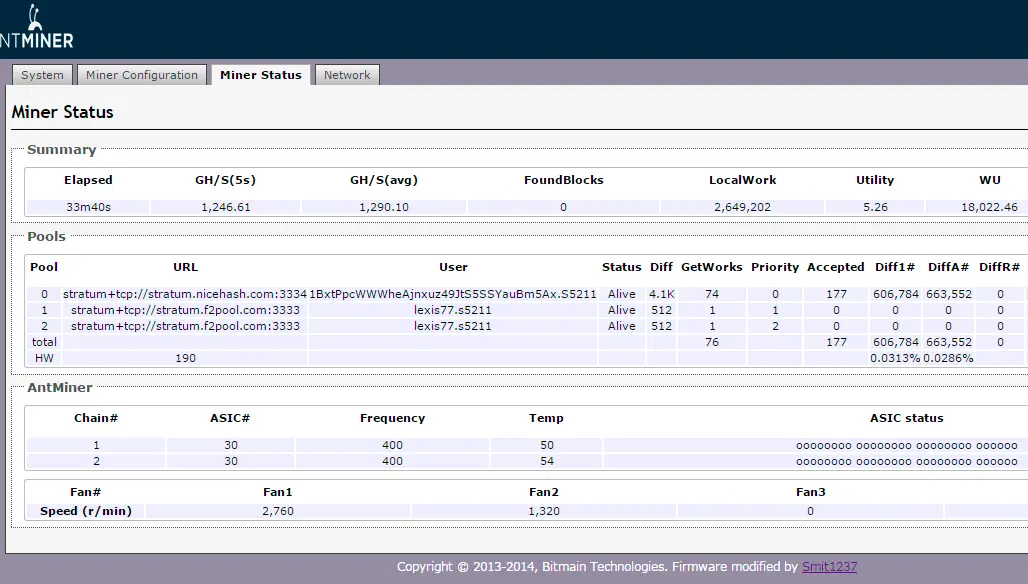
Task: Click the Fan1 speed "2,760"
Action: 278,511
